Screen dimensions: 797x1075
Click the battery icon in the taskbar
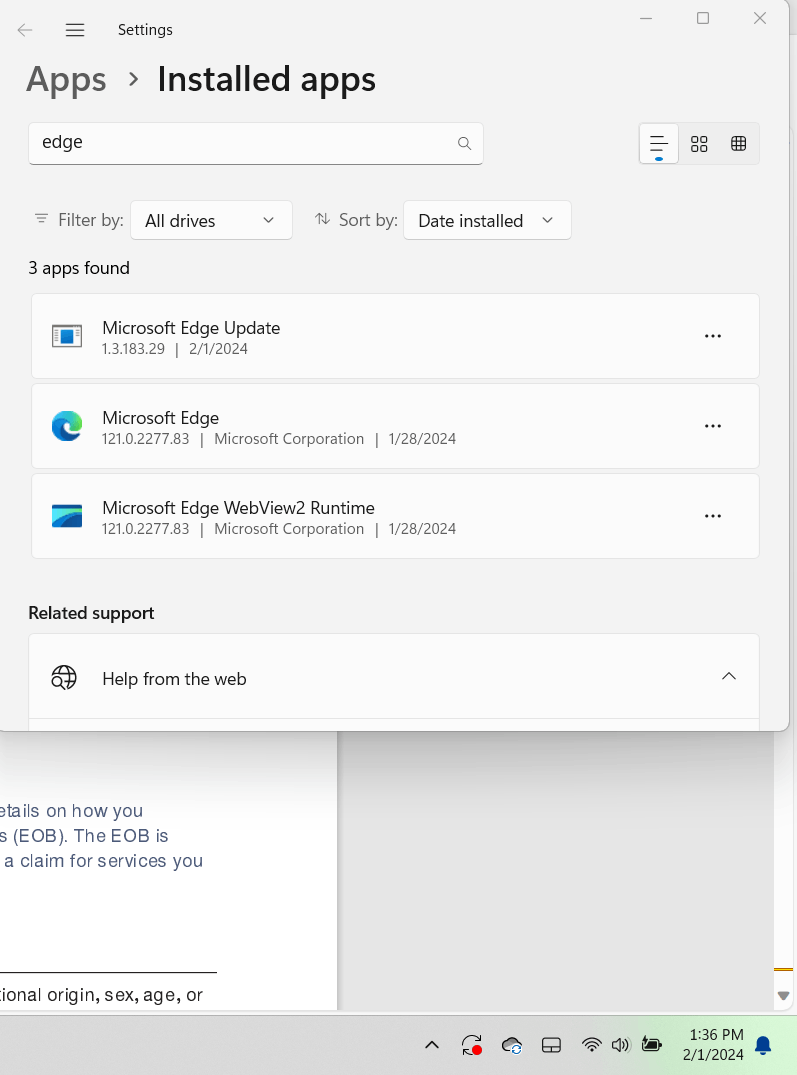(652, 1045)
